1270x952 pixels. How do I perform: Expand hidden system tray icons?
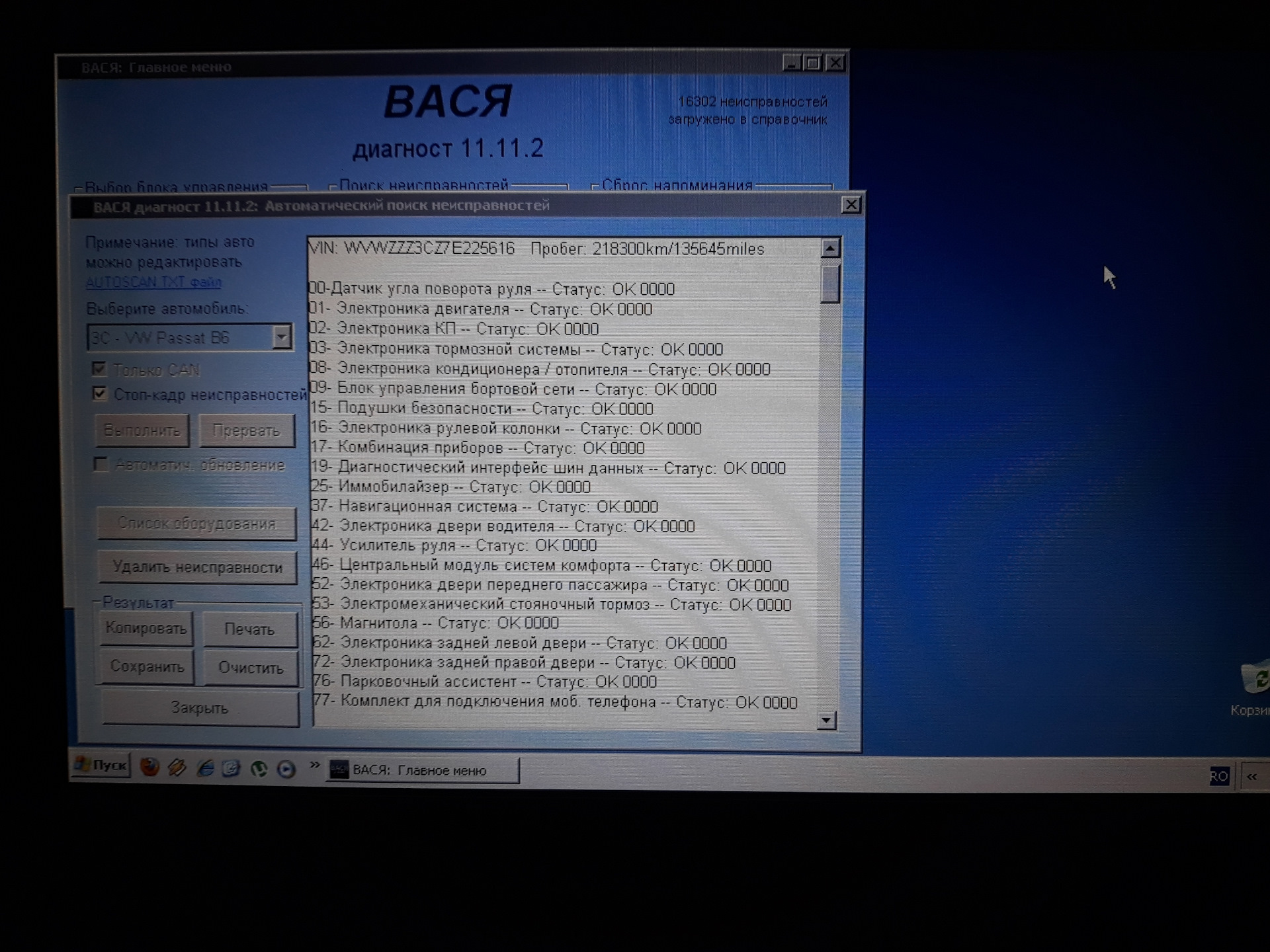[1251, 777]
